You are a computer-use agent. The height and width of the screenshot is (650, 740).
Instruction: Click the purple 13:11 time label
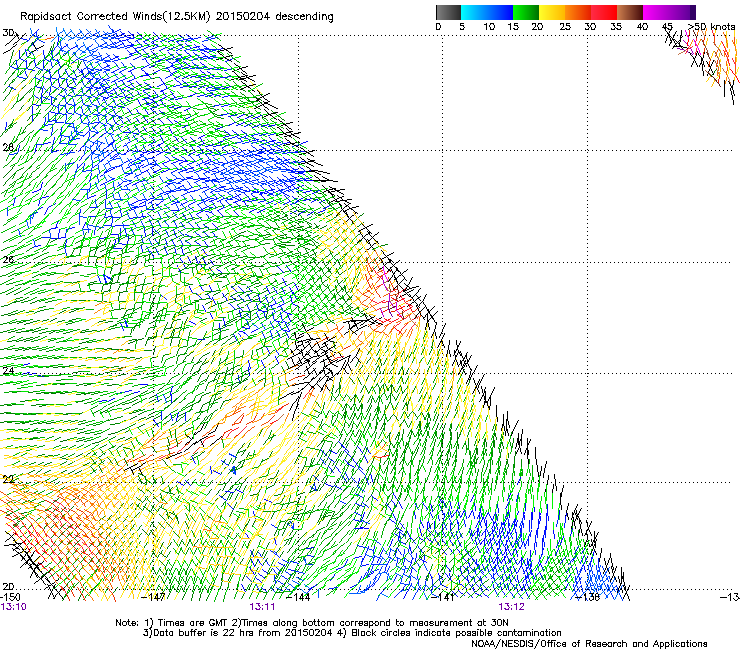tap(262, 607)
